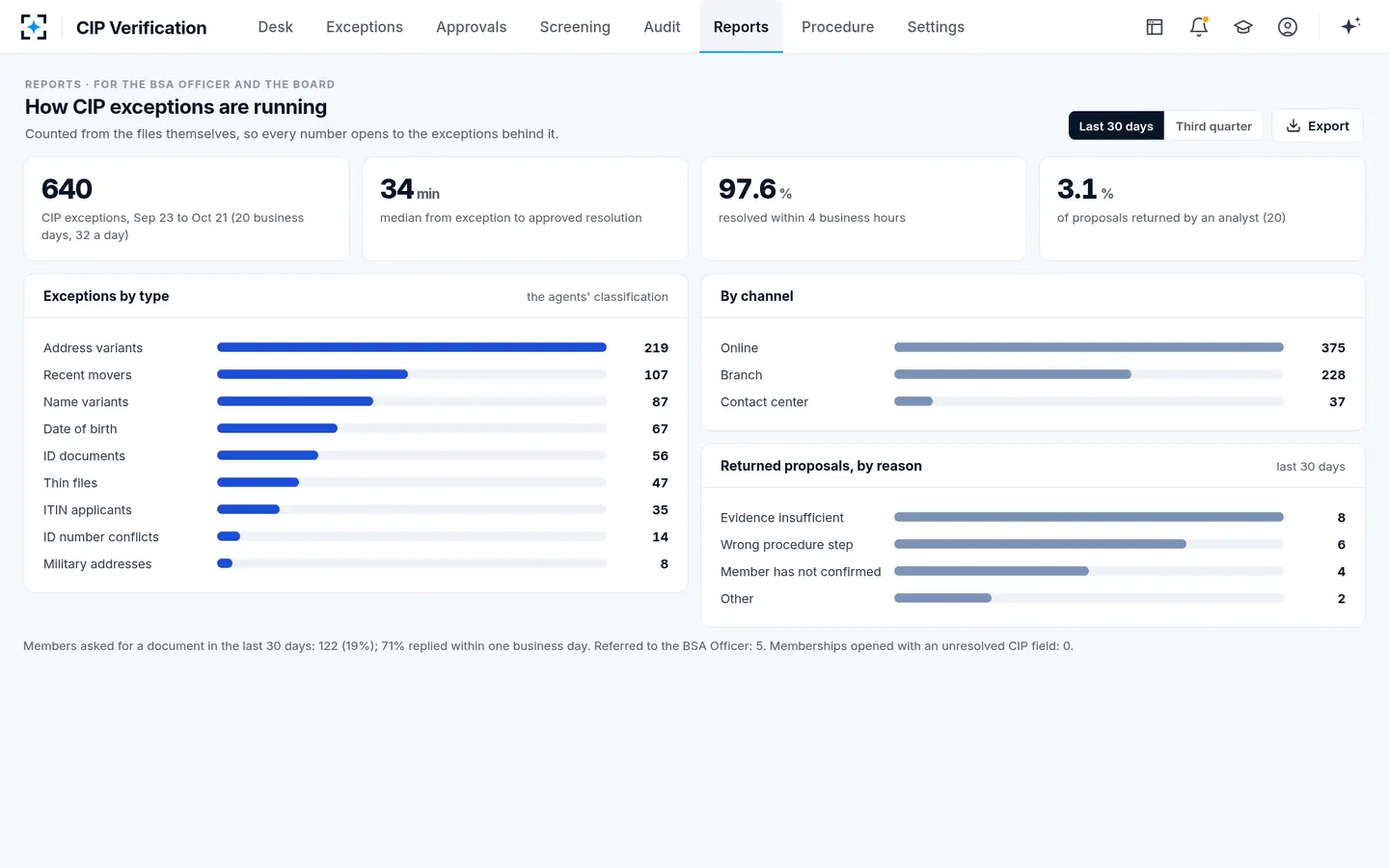
Task: Click the Address variants bar
Action: point(412,347)
